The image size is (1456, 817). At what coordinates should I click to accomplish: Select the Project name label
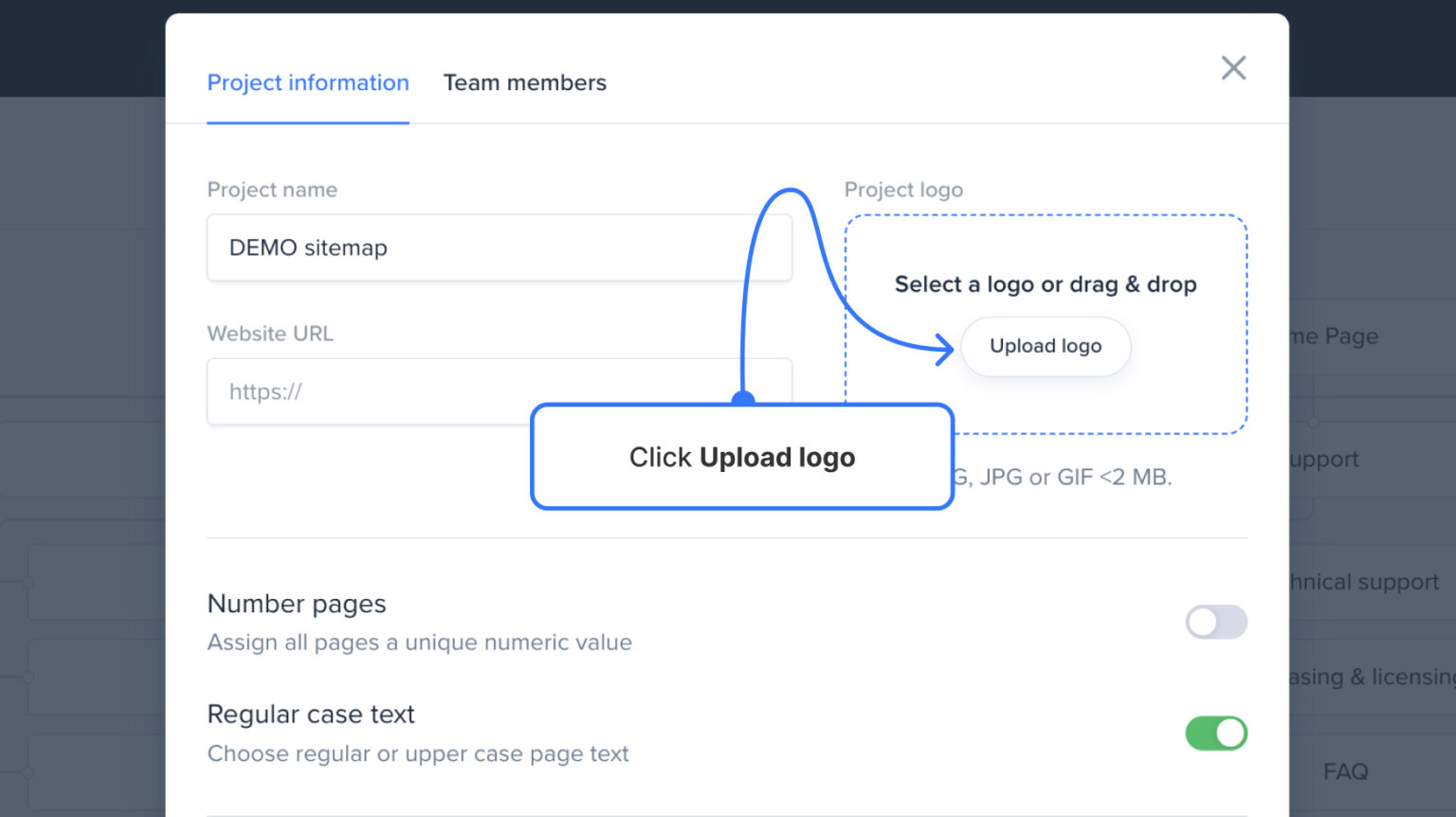click(x=272, y=190)
